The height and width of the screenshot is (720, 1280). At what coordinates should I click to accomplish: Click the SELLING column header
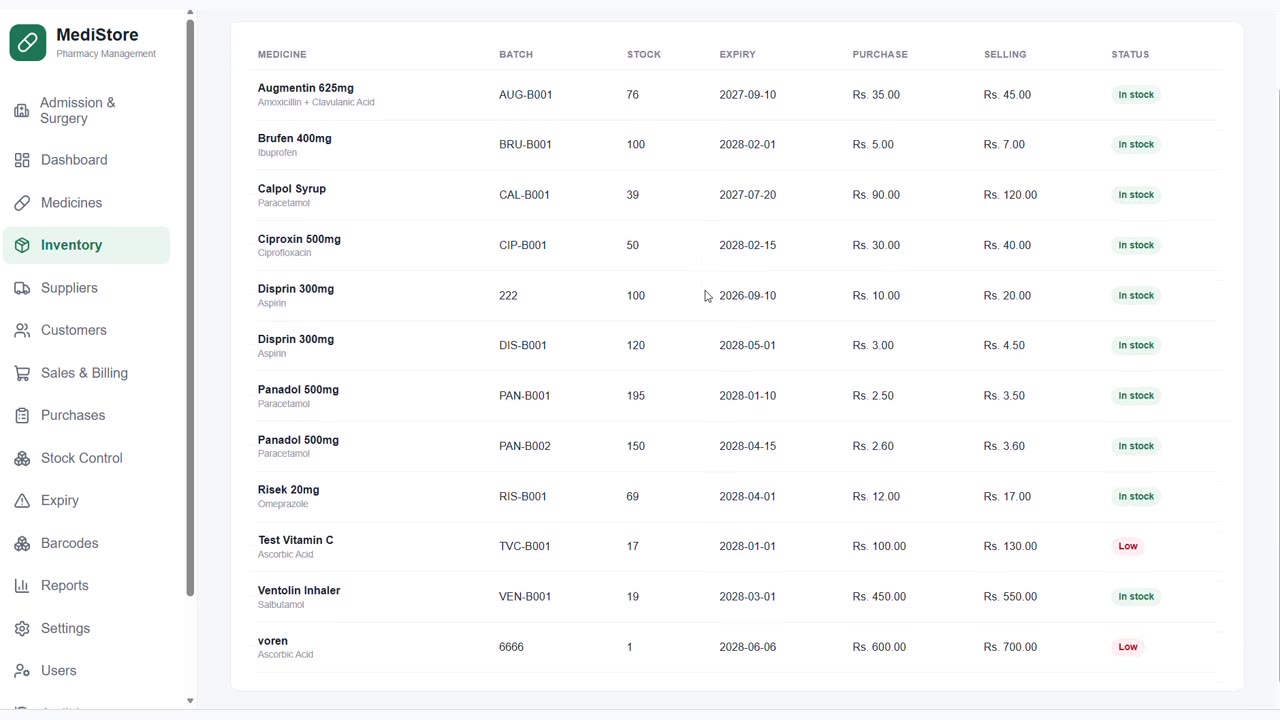(1005, 54)
